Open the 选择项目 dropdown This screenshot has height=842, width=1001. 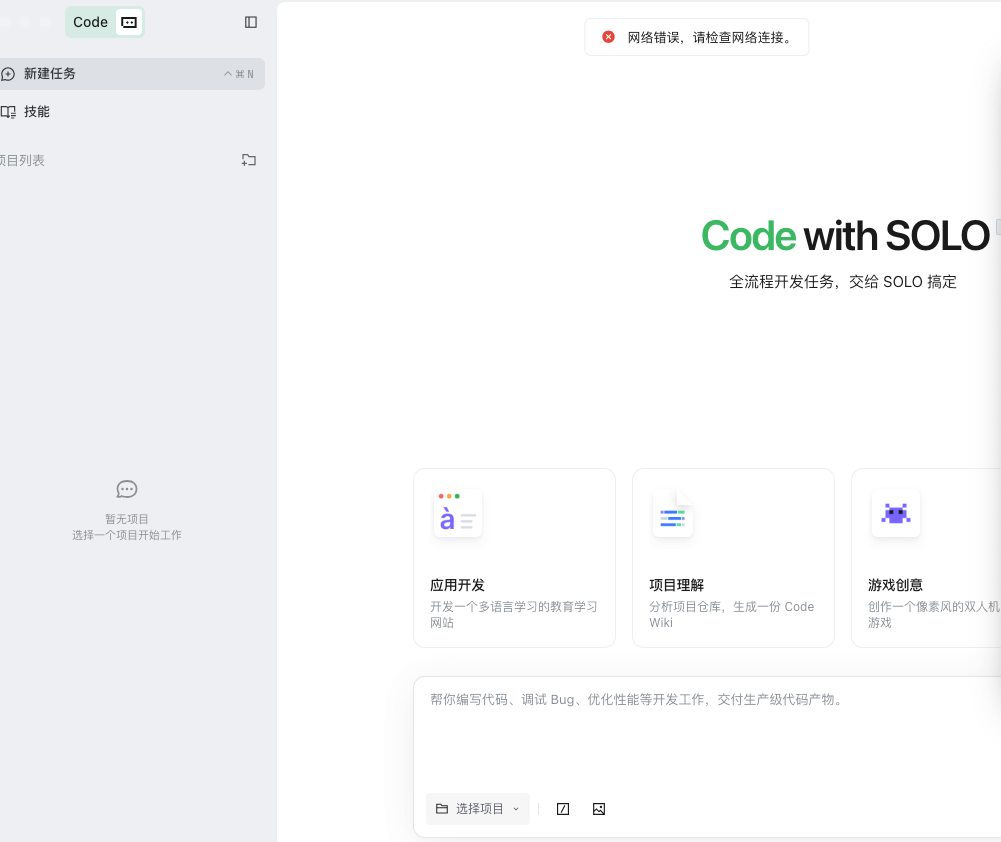tap(478, 809)
